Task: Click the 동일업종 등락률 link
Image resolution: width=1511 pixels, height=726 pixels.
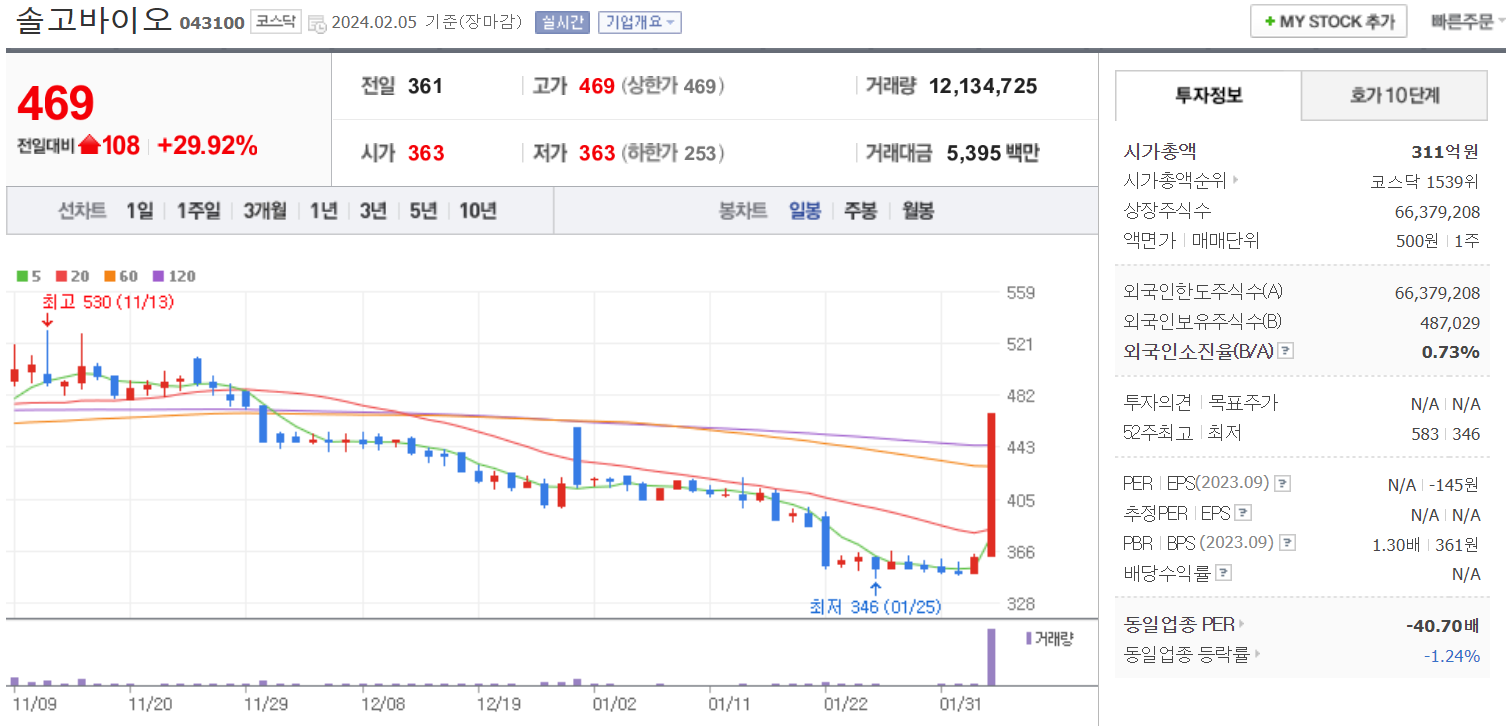Action: click(x=1187, y=655)
